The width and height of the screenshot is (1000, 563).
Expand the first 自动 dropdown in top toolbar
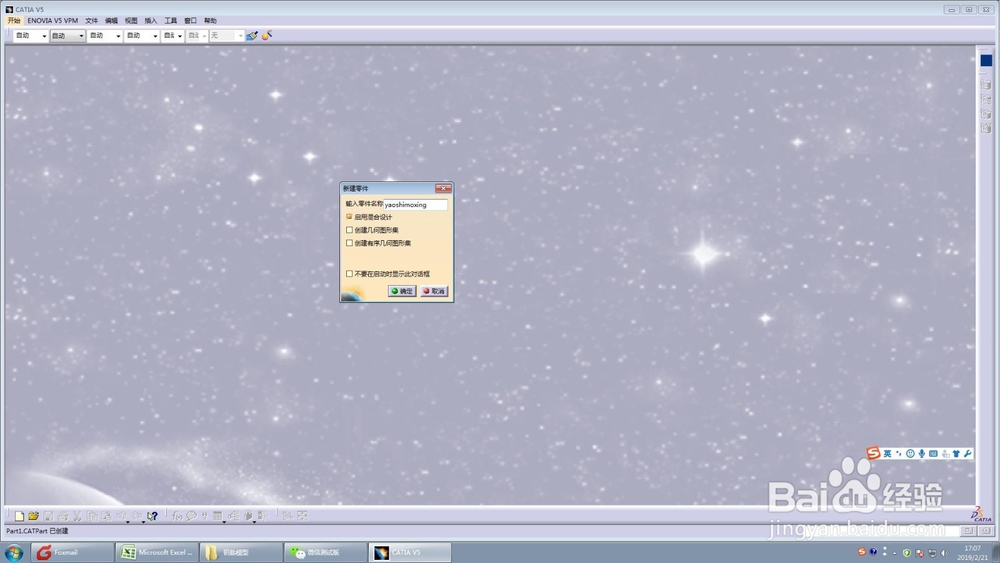coord(44,36)
